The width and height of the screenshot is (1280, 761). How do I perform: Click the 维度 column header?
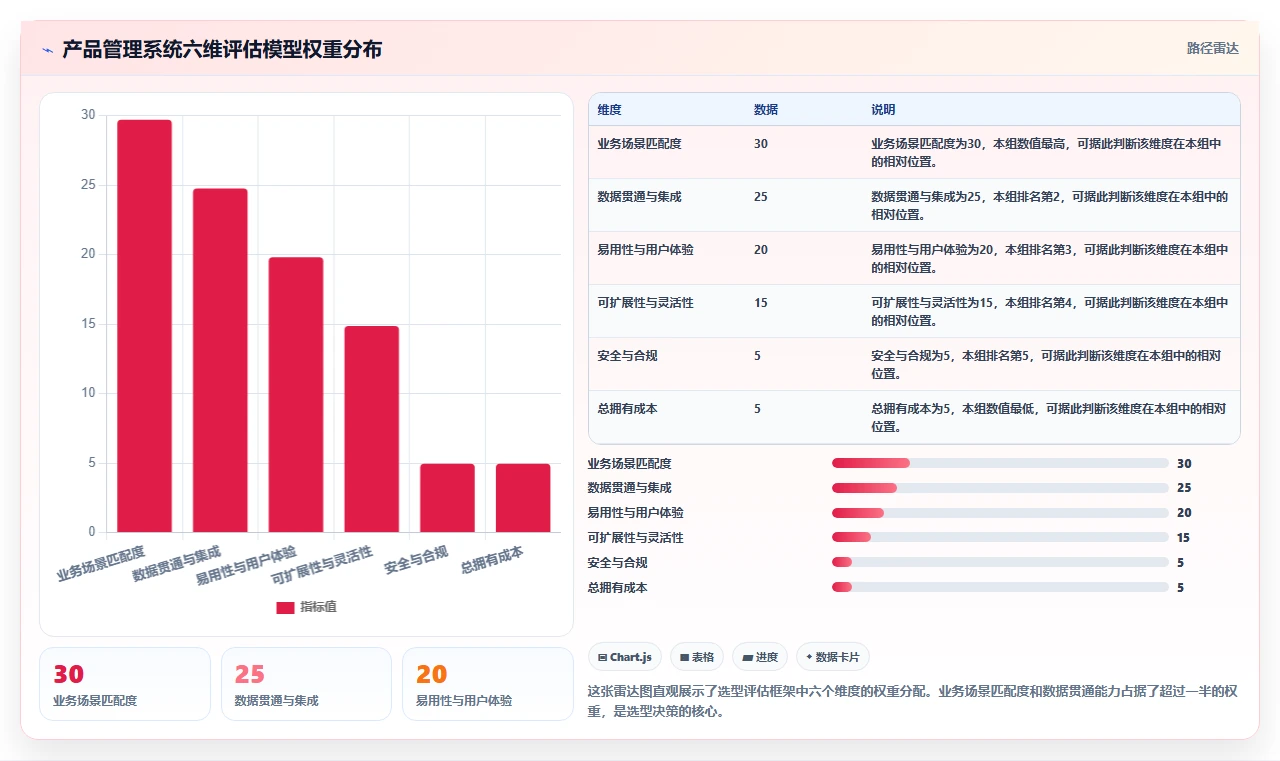tap(609, 109)
